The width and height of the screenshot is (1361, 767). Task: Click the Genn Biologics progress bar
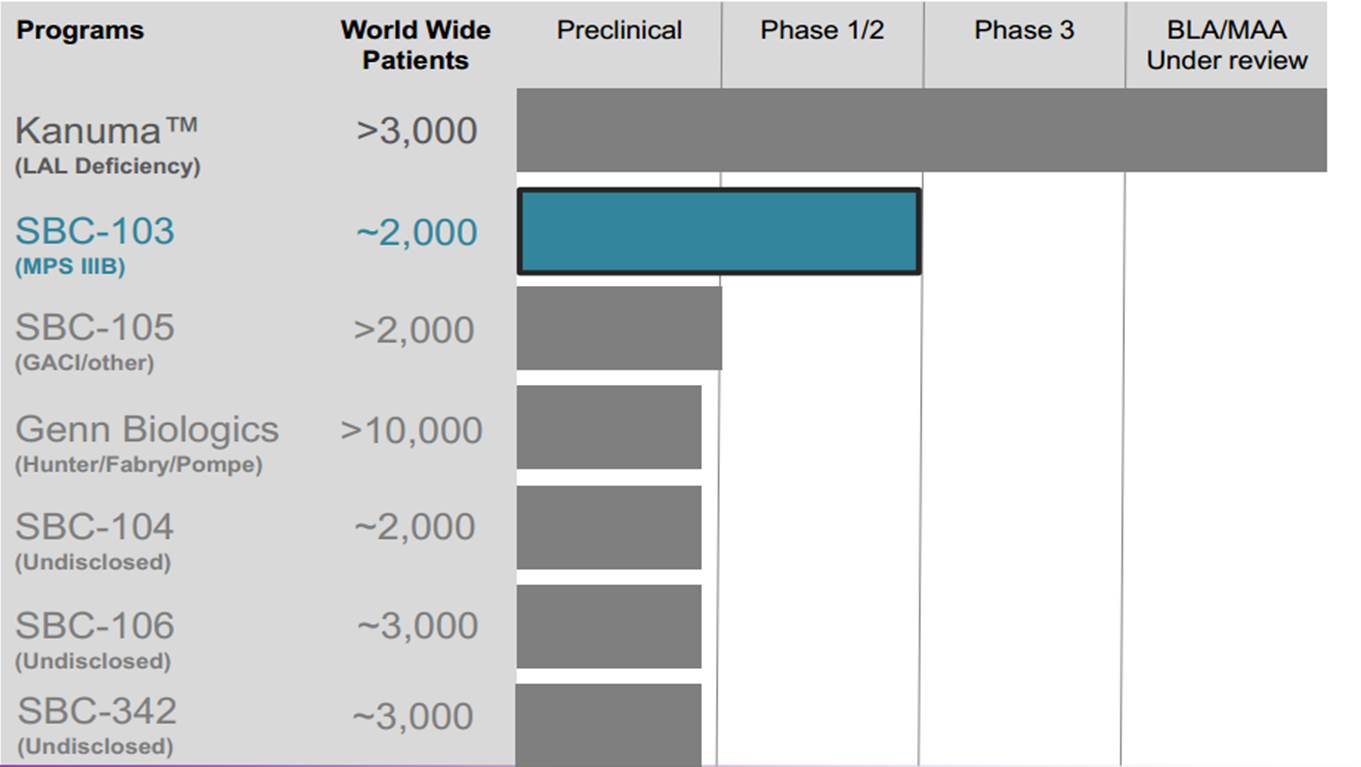(x=609, y=427)
